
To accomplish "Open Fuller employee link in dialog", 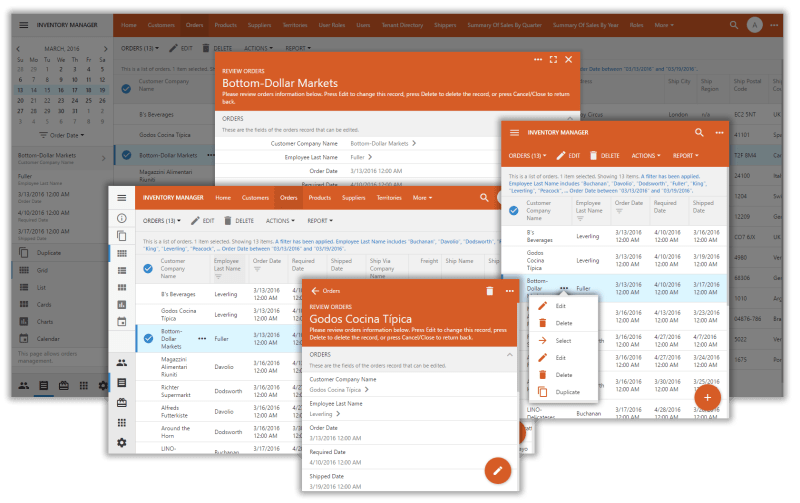I will pyautogui.click(x=361, y=157).
